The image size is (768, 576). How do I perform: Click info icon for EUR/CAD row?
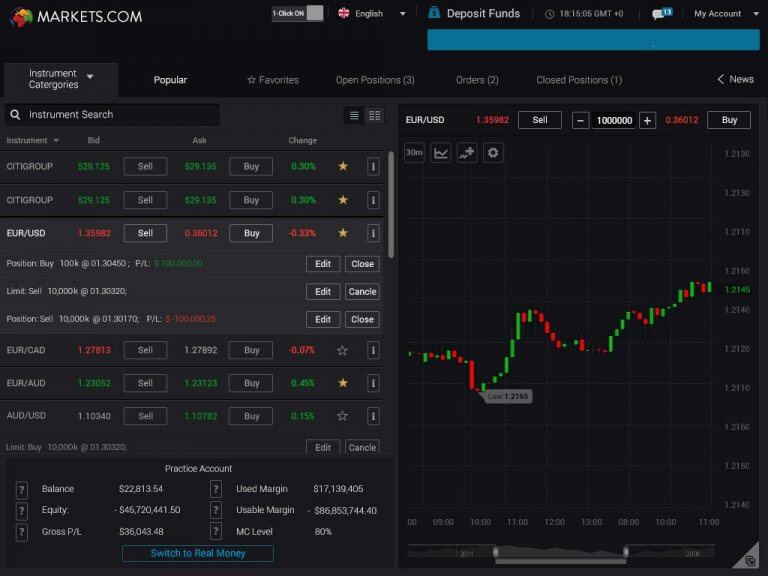pyautogui.click(x=373, y=350)
